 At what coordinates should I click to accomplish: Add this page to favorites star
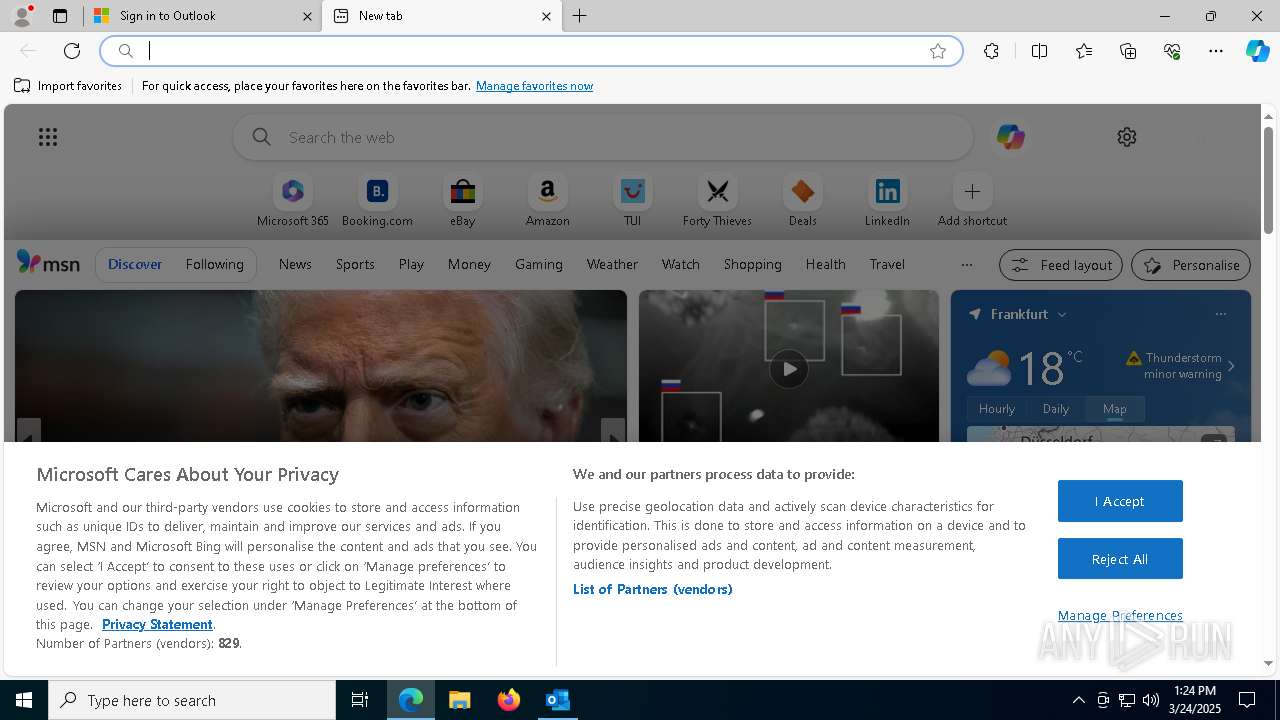938,51
